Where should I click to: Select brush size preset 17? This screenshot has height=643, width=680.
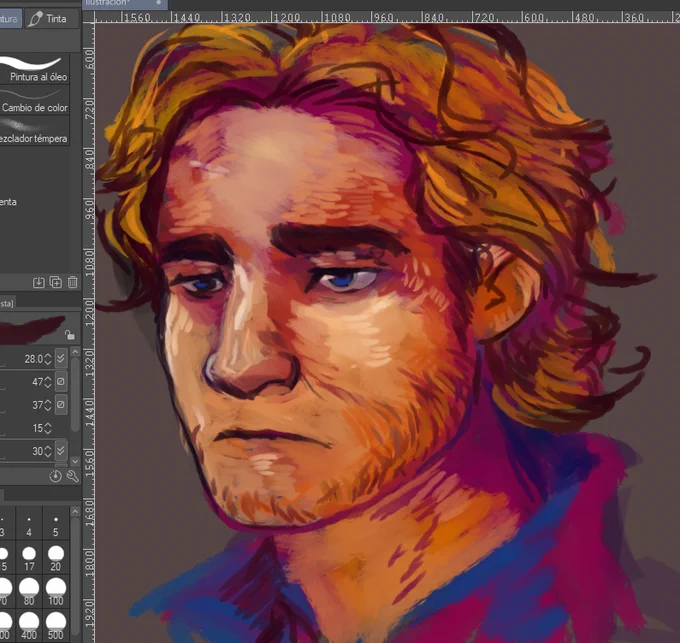[29, 558]
